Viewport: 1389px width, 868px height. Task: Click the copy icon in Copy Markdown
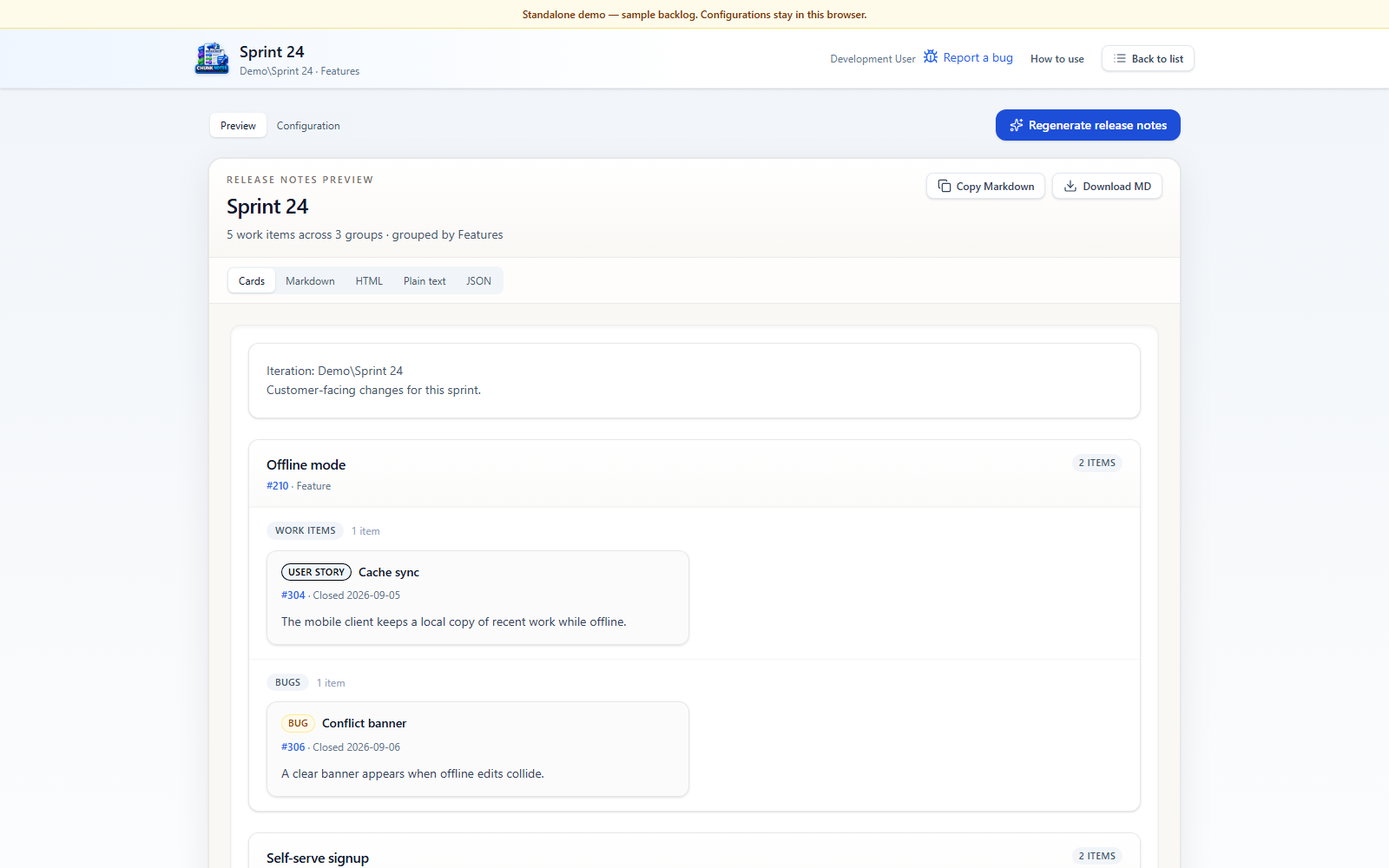(945, 186)
